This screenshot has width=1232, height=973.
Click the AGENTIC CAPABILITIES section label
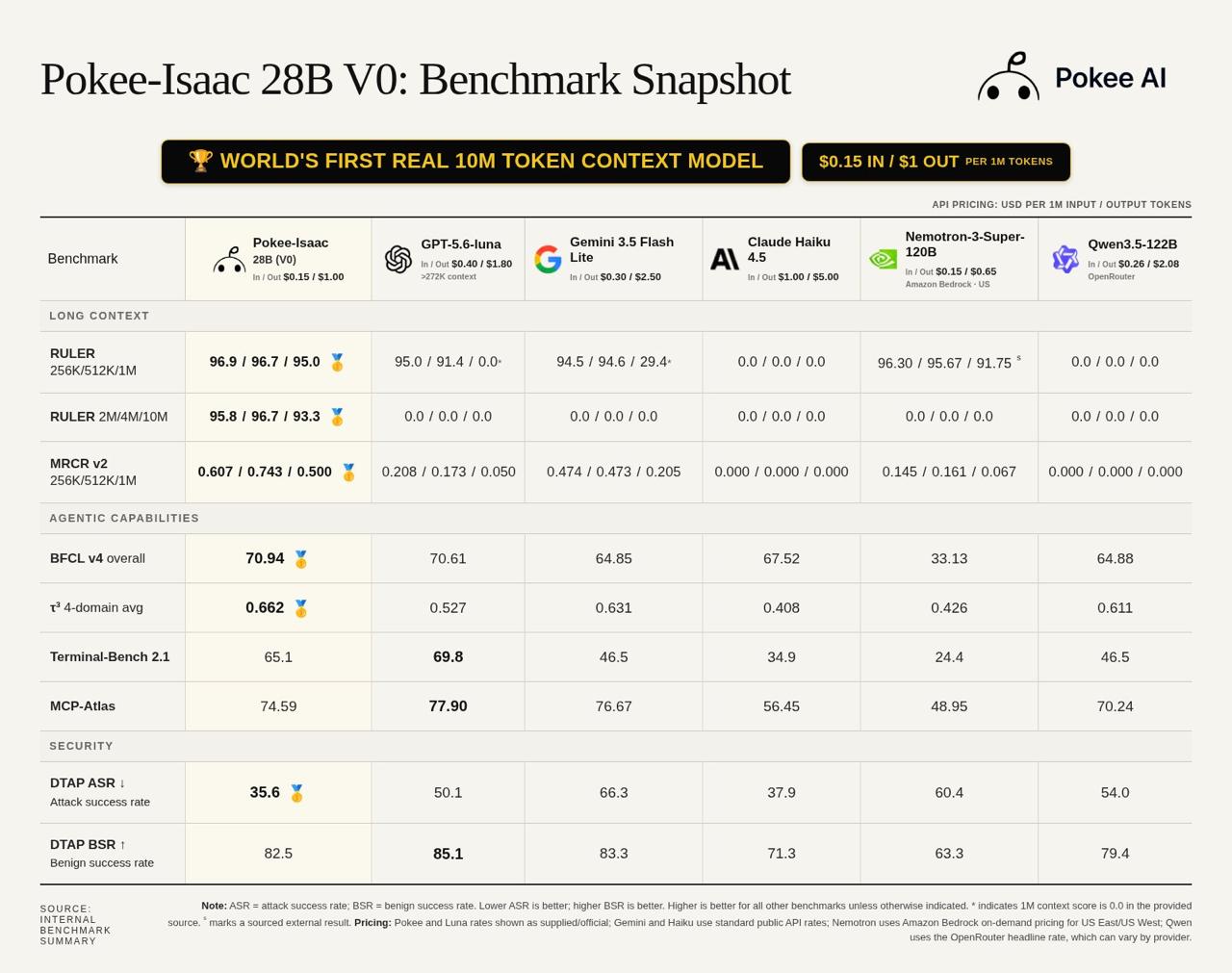pos(124,518)
